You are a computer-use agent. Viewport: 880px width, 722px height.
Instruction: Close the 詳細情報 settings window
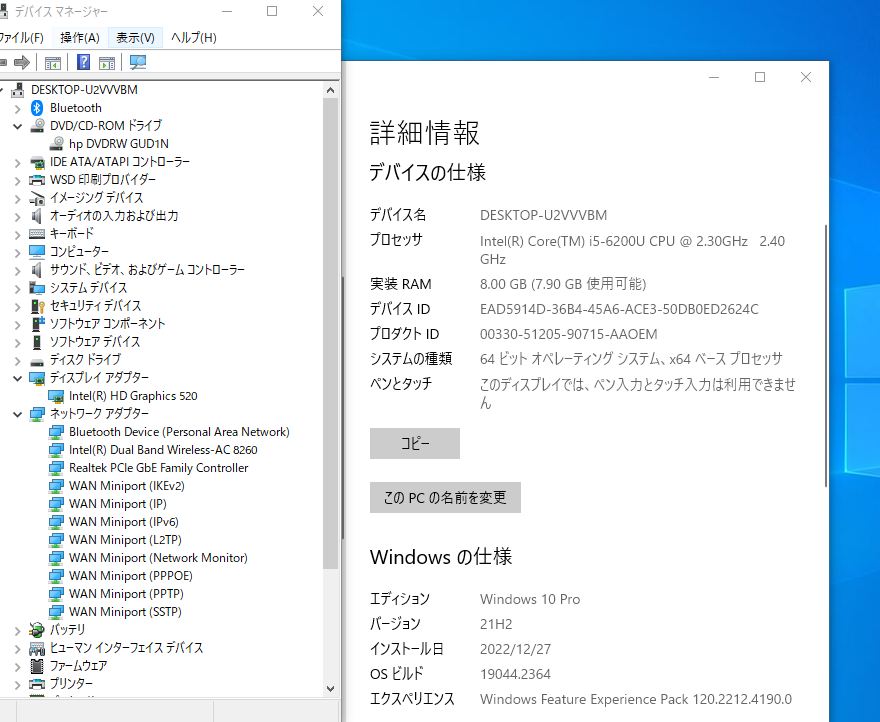point(806,77)
